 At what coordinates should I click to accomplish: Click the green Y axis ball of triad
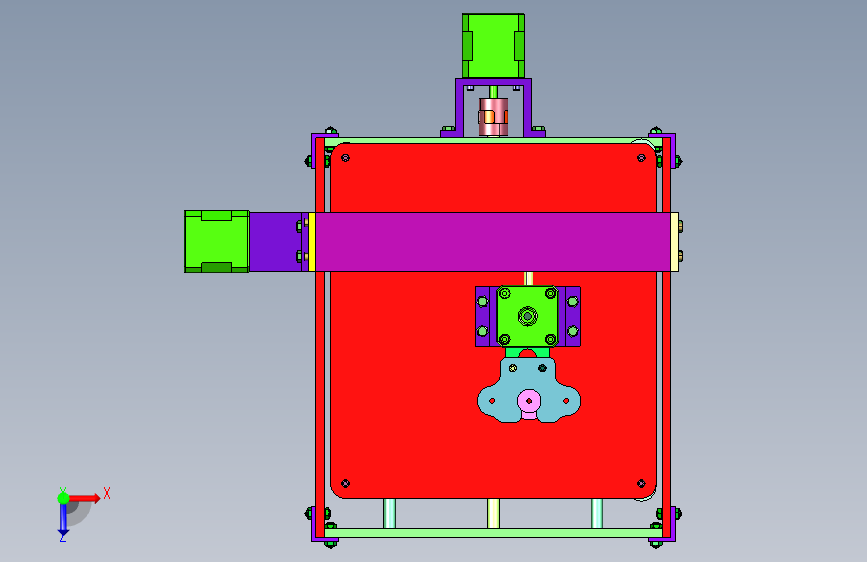[64, 498]
